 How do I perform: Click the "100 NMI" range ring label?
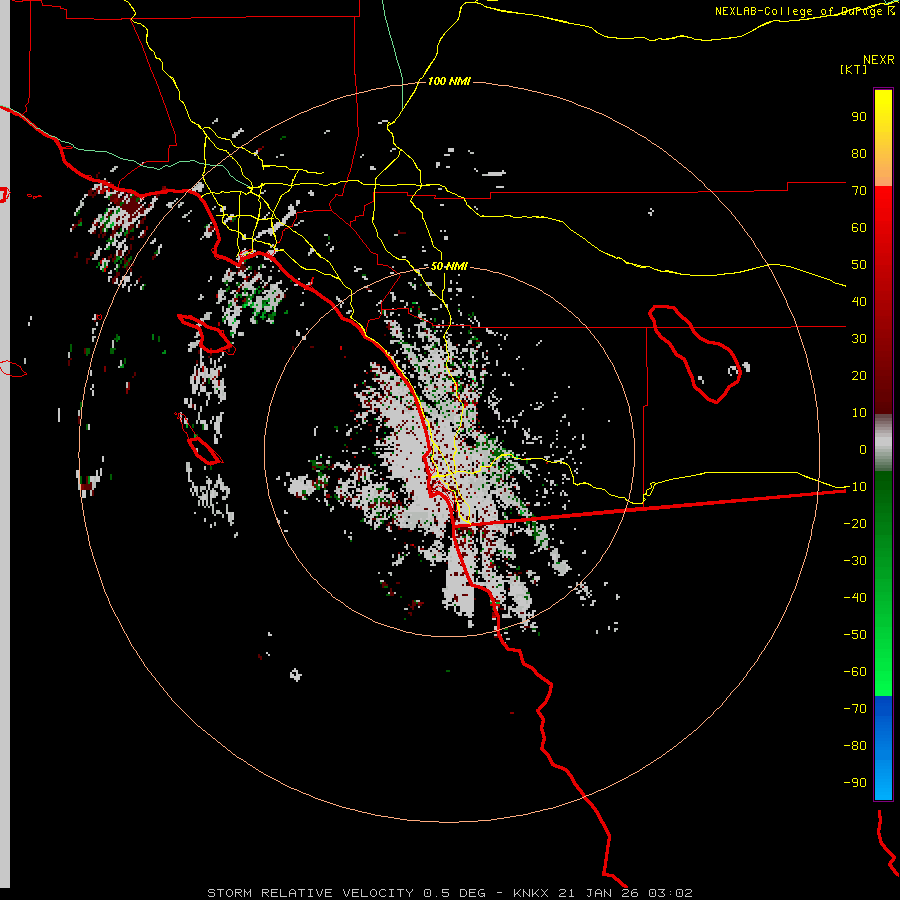449,82
